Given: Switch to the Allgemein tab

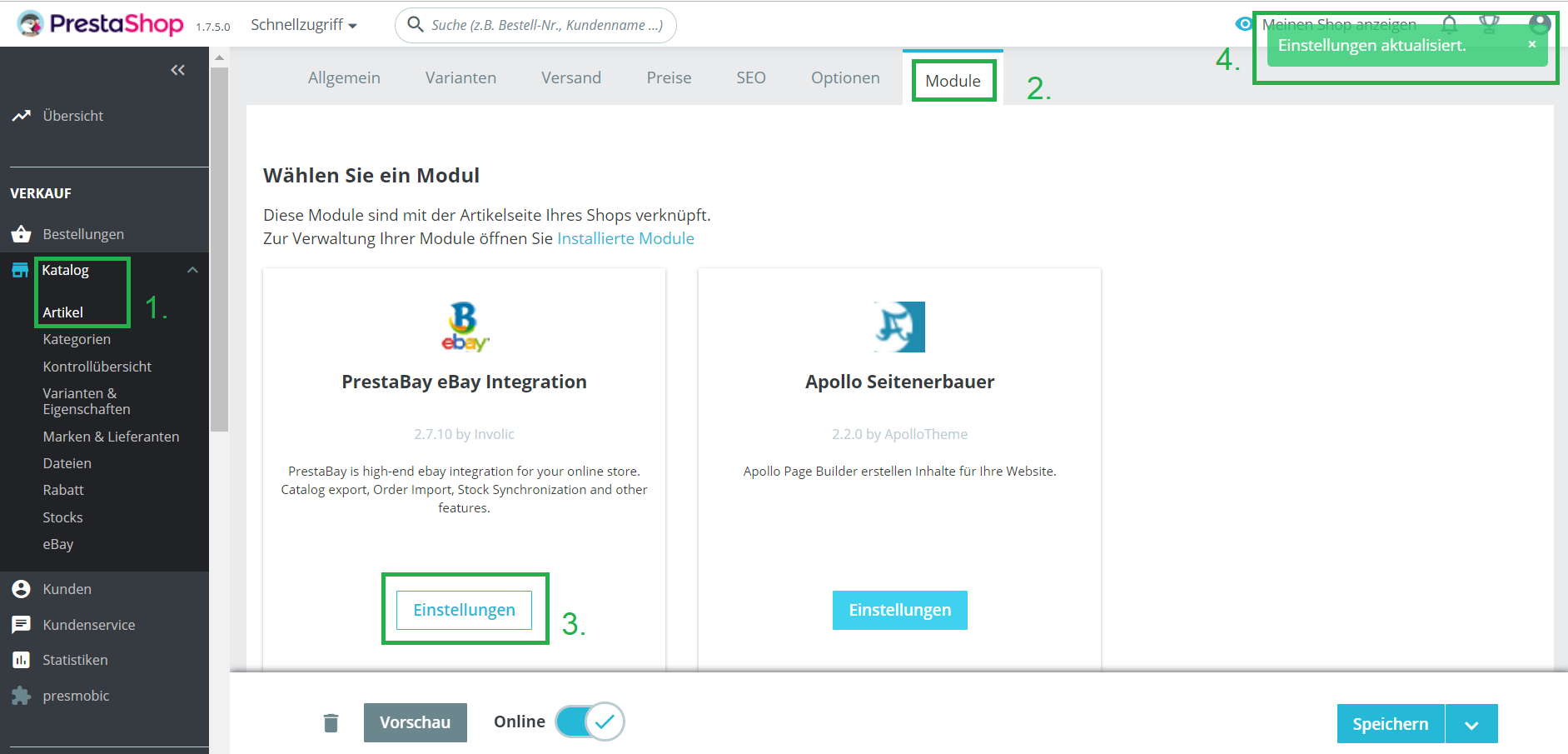Looking at the screenshot, I should click(x=344, y=77).
